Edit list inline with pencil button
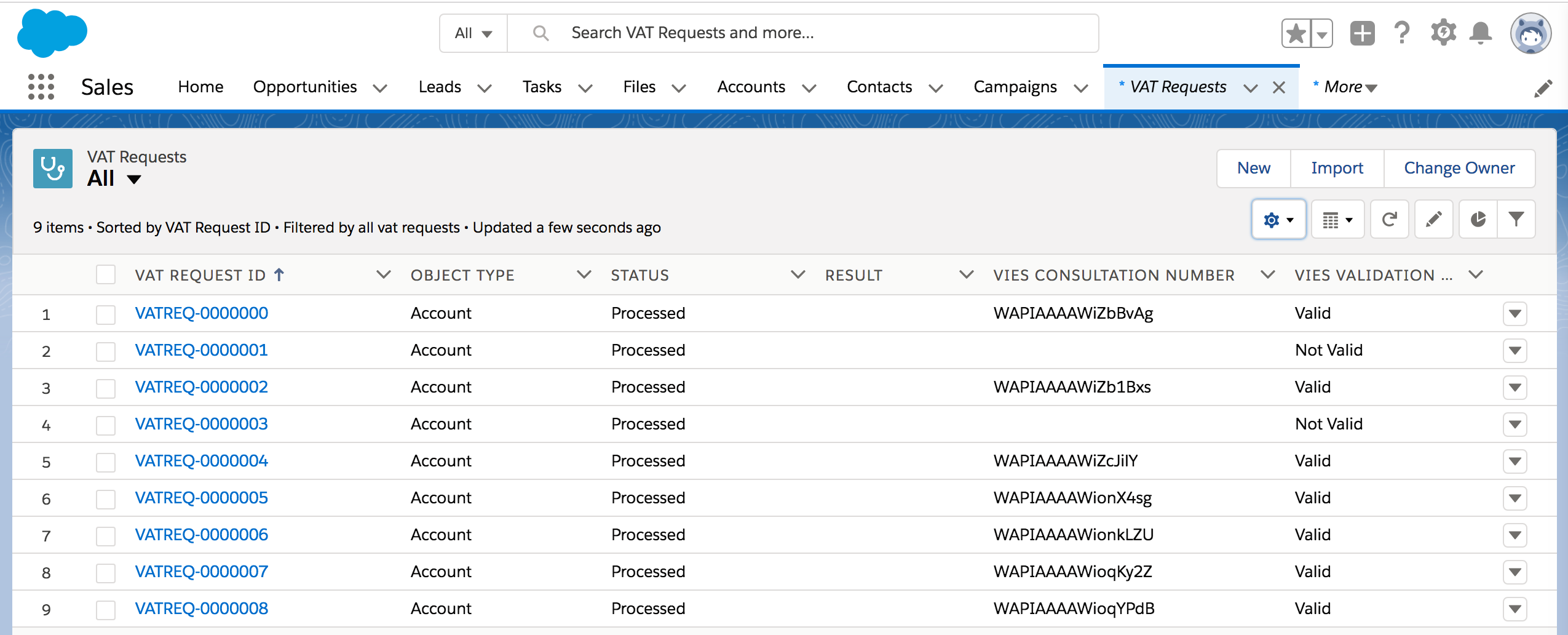 tap(1433, 219)
